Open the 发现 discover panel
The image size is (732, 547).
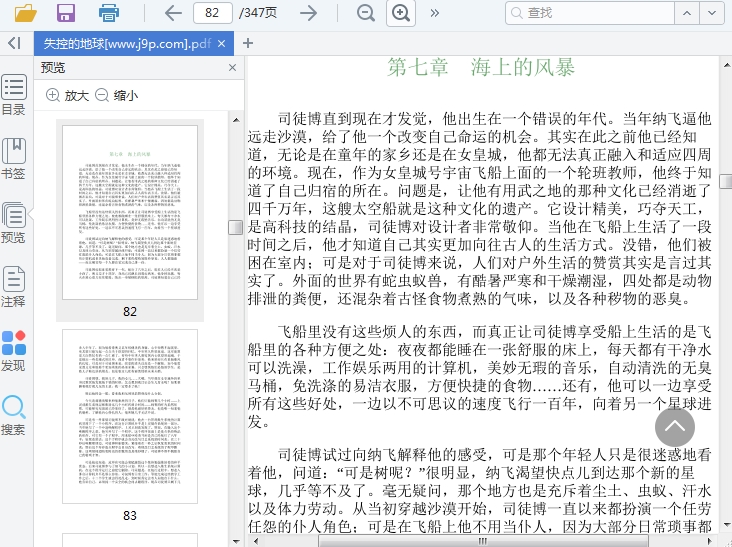pyautogui.click(x=14, y=351)
